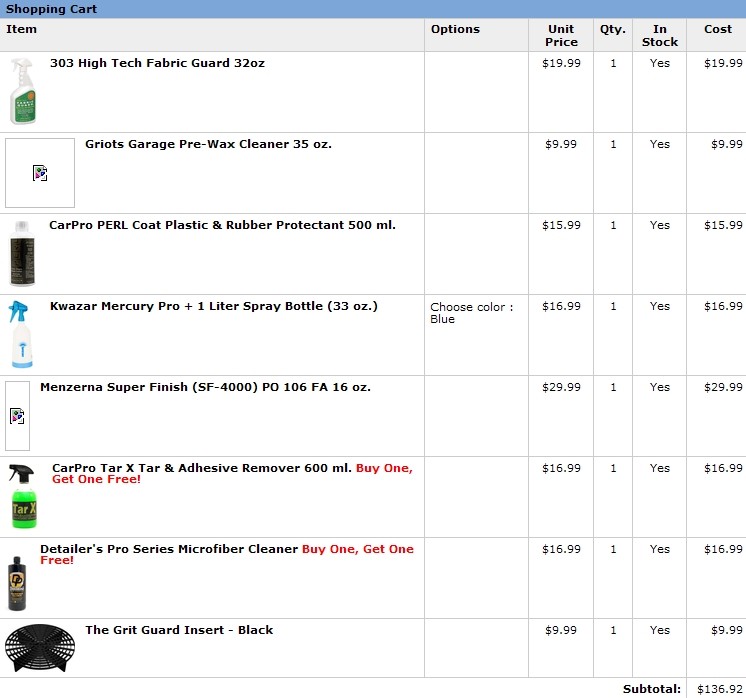The height and width of the screenshot is (698, 746).
Task: Open 303 High Tech Fabric Guard 32oz product
Action: pyautogui.click(x=157, y=63)
